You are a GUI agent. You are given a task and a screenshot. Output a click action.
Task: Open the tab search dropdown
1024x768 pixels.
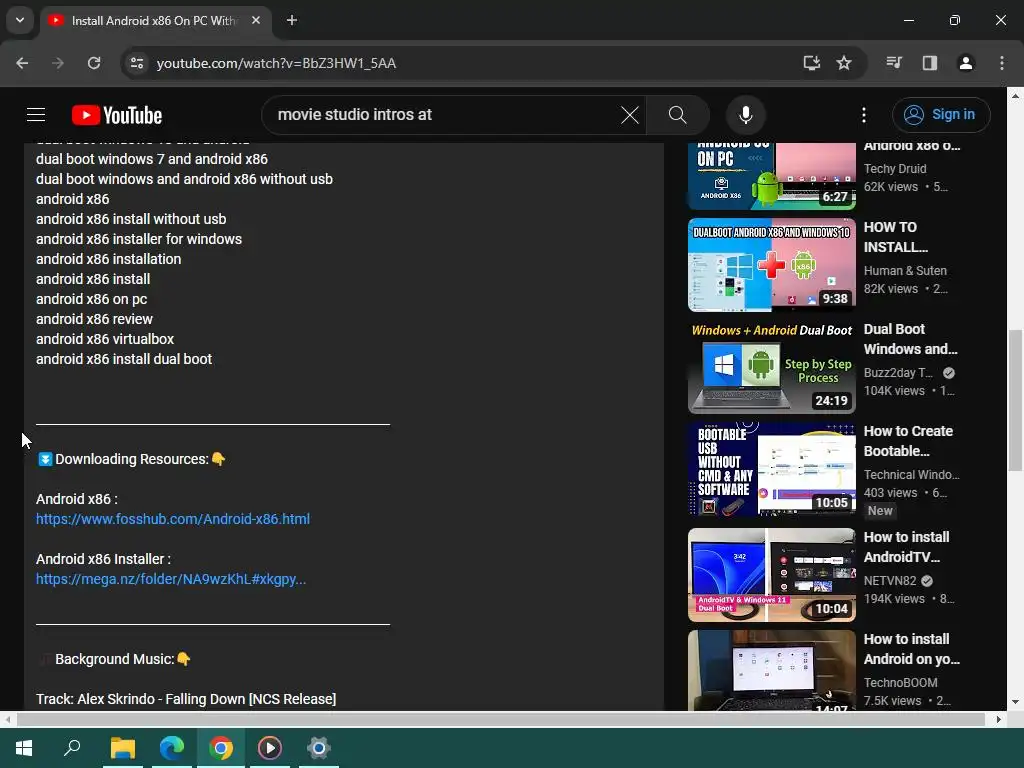(20, 20)
